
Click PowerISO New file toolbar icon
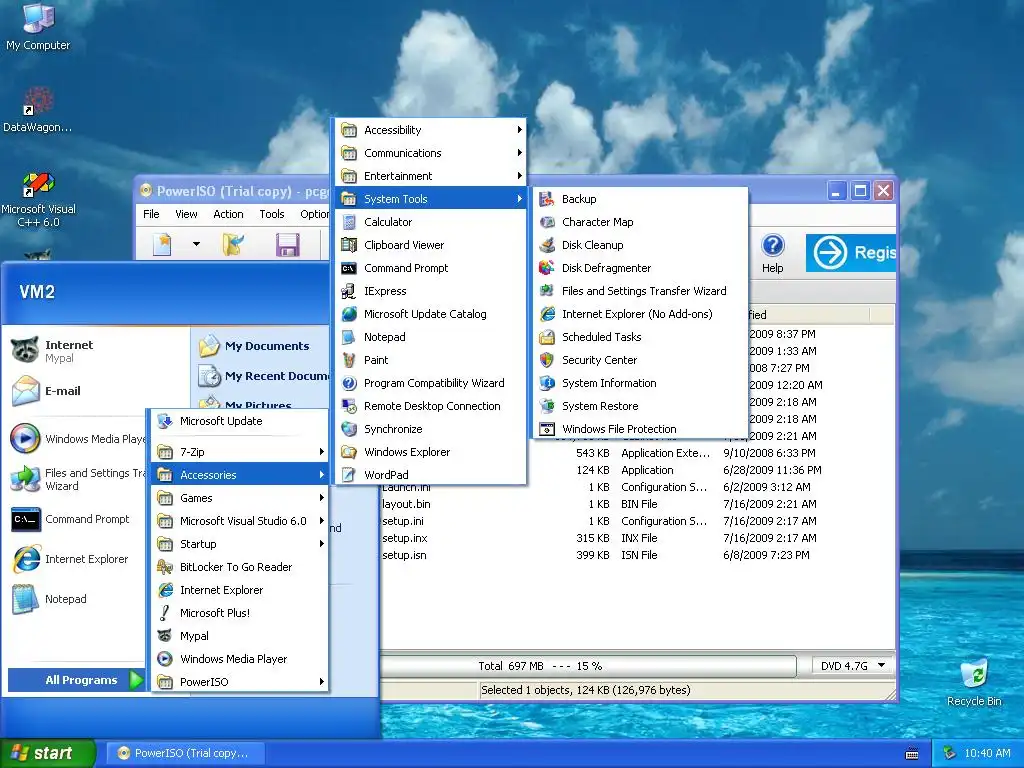(162, 244)
